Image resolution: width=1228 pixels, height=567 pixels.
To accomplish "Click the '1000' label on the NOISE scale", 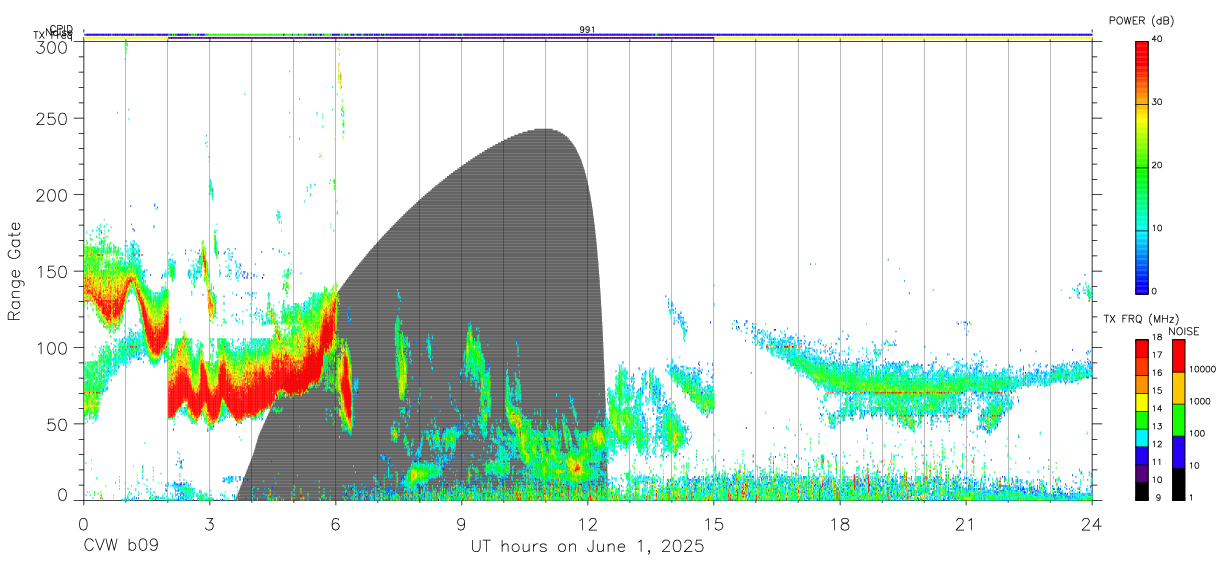I will (1201, 401).
